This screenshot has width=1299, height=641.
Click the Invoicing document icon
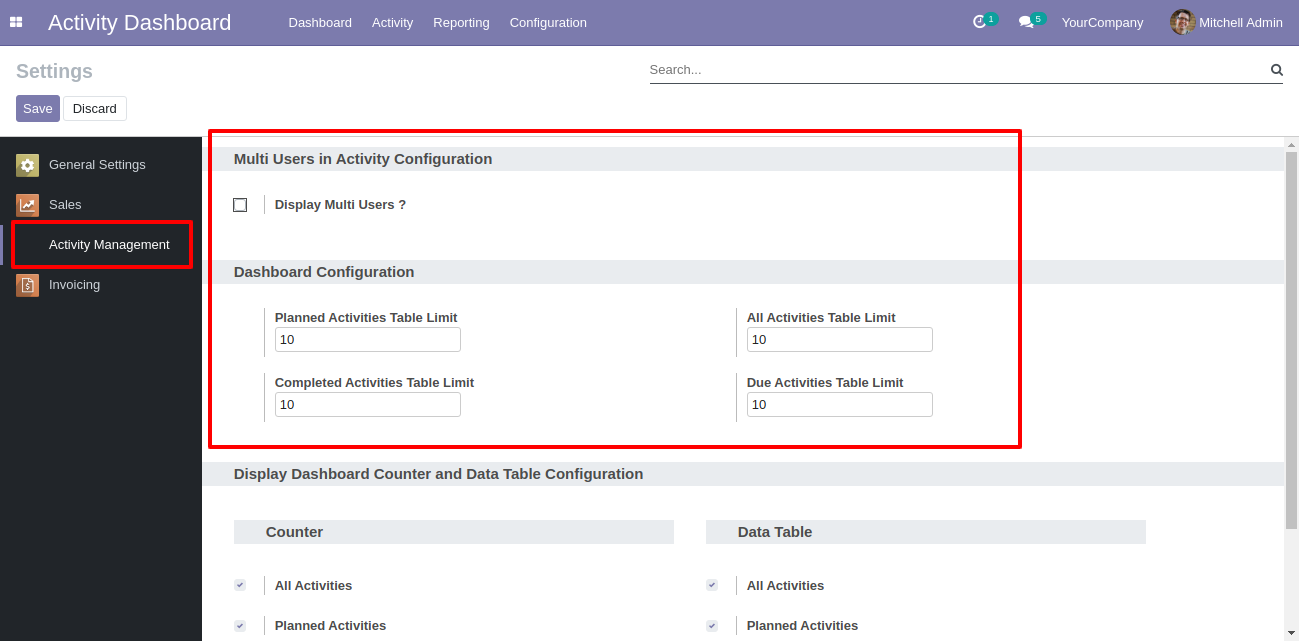pyautogui.click(x=27, y=285)
